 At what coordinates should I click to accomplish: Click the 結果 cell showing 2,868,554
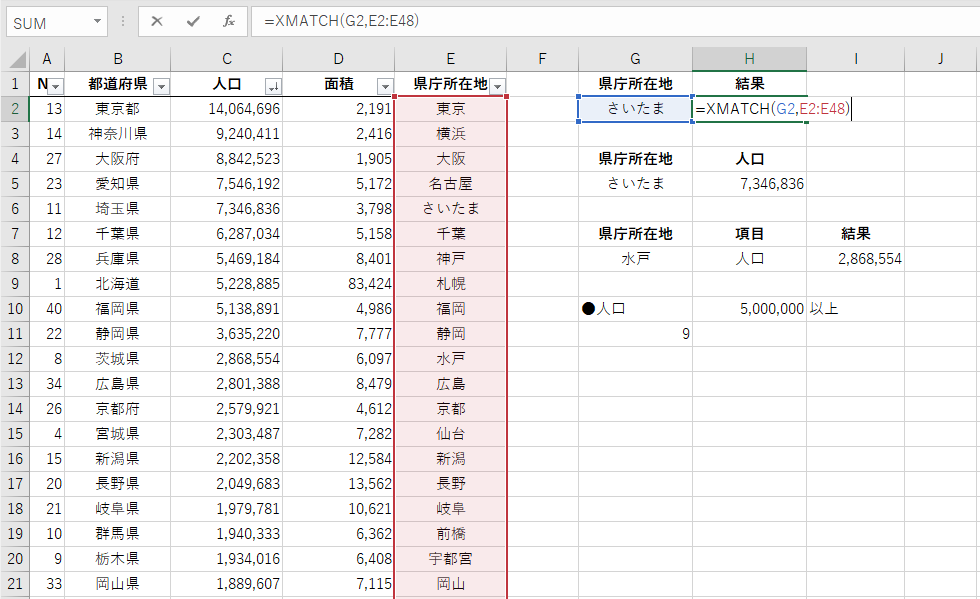click(855, 258)
